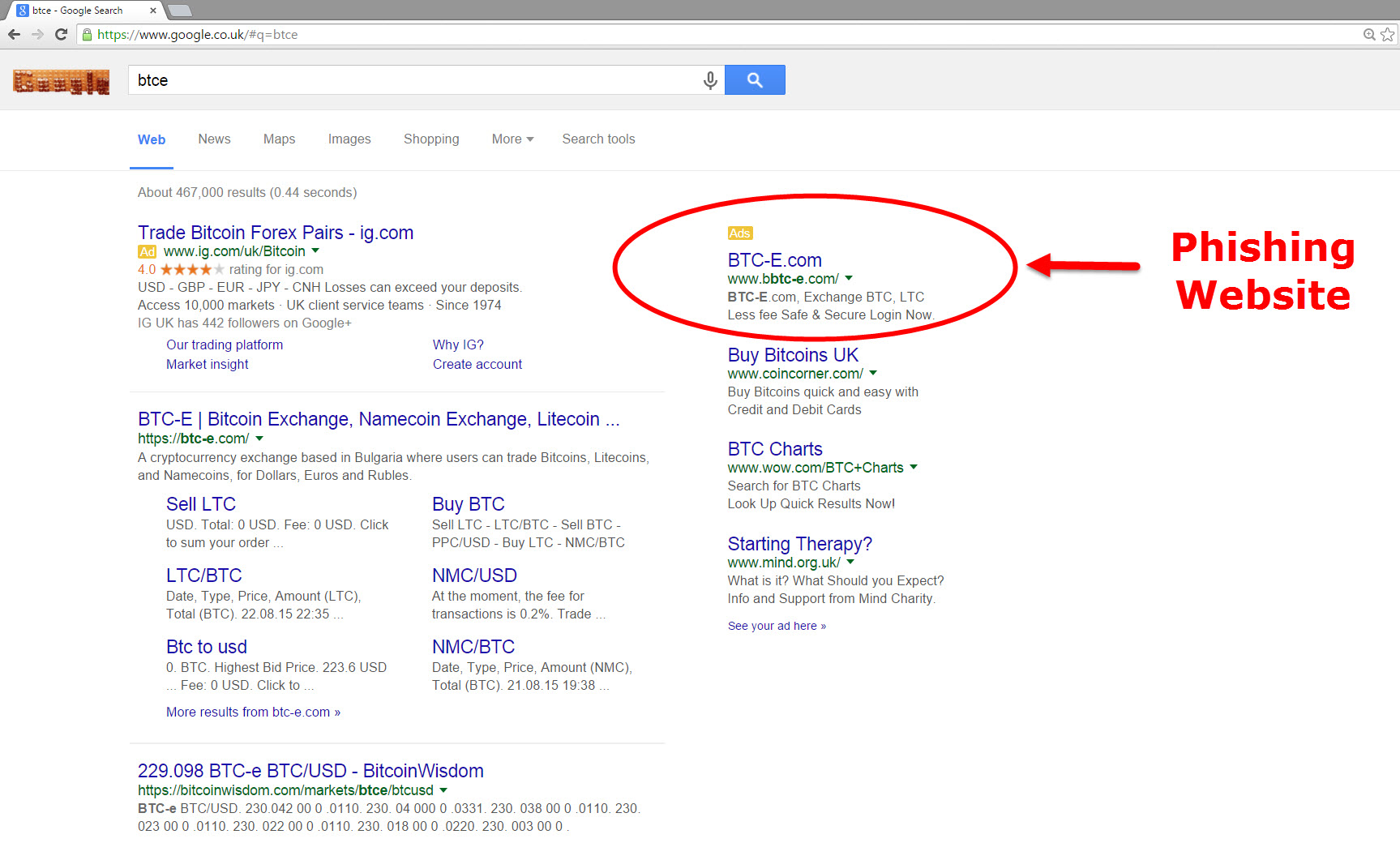Open the 'Starting Therapy?' ad
The height and width of the screenshot is (843, 1400).
(800, 544)
